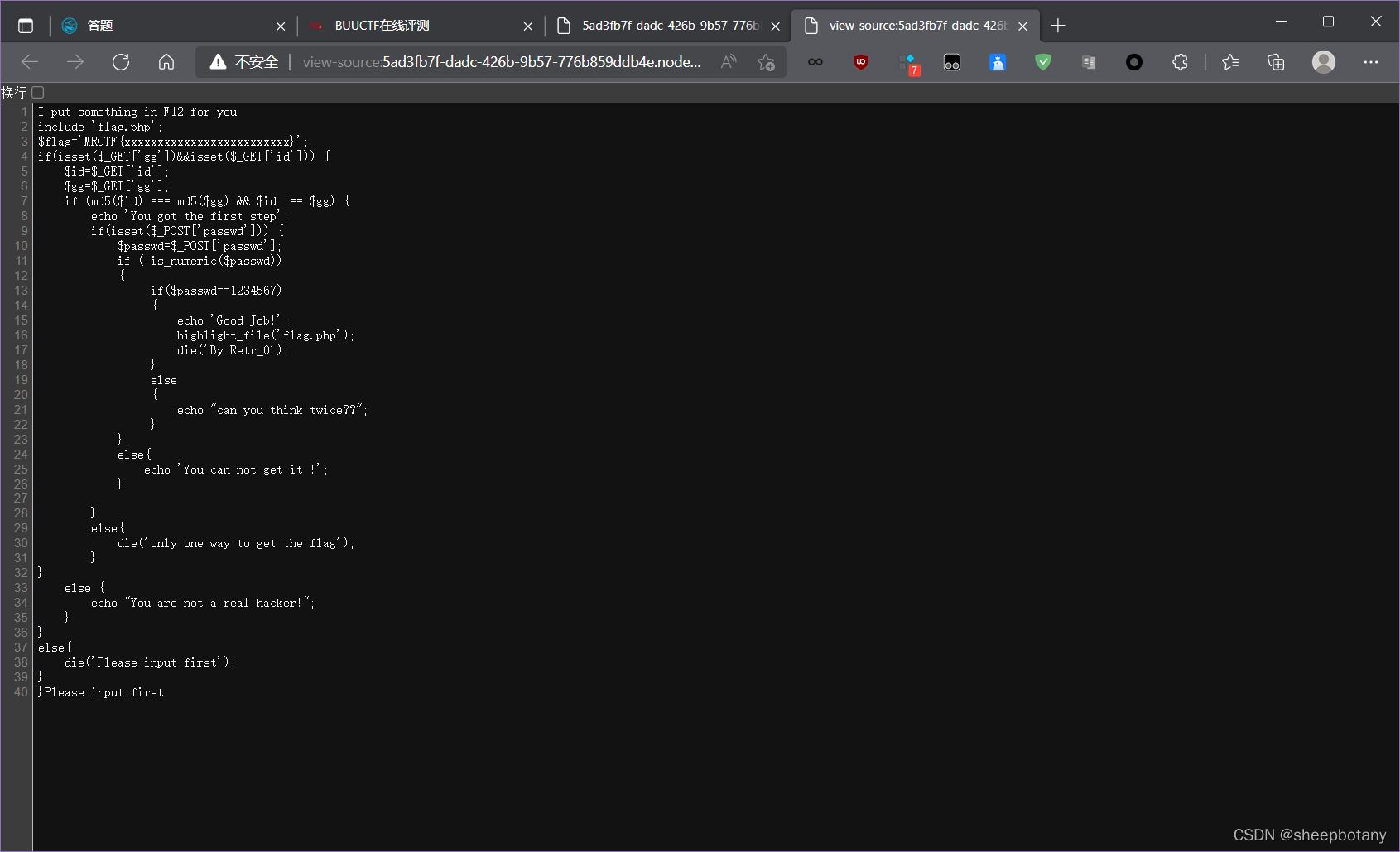Open Settings and more menu
Screen dimensions: 1400x852
point(1371,62)
